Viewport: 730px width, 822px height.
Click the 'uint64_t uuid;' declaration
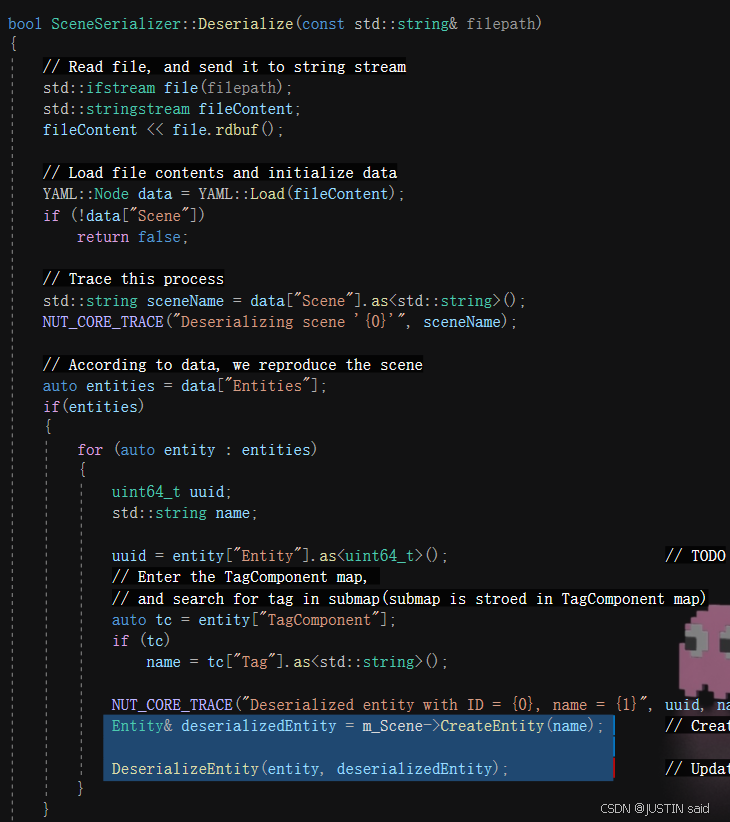coord(171,492)
